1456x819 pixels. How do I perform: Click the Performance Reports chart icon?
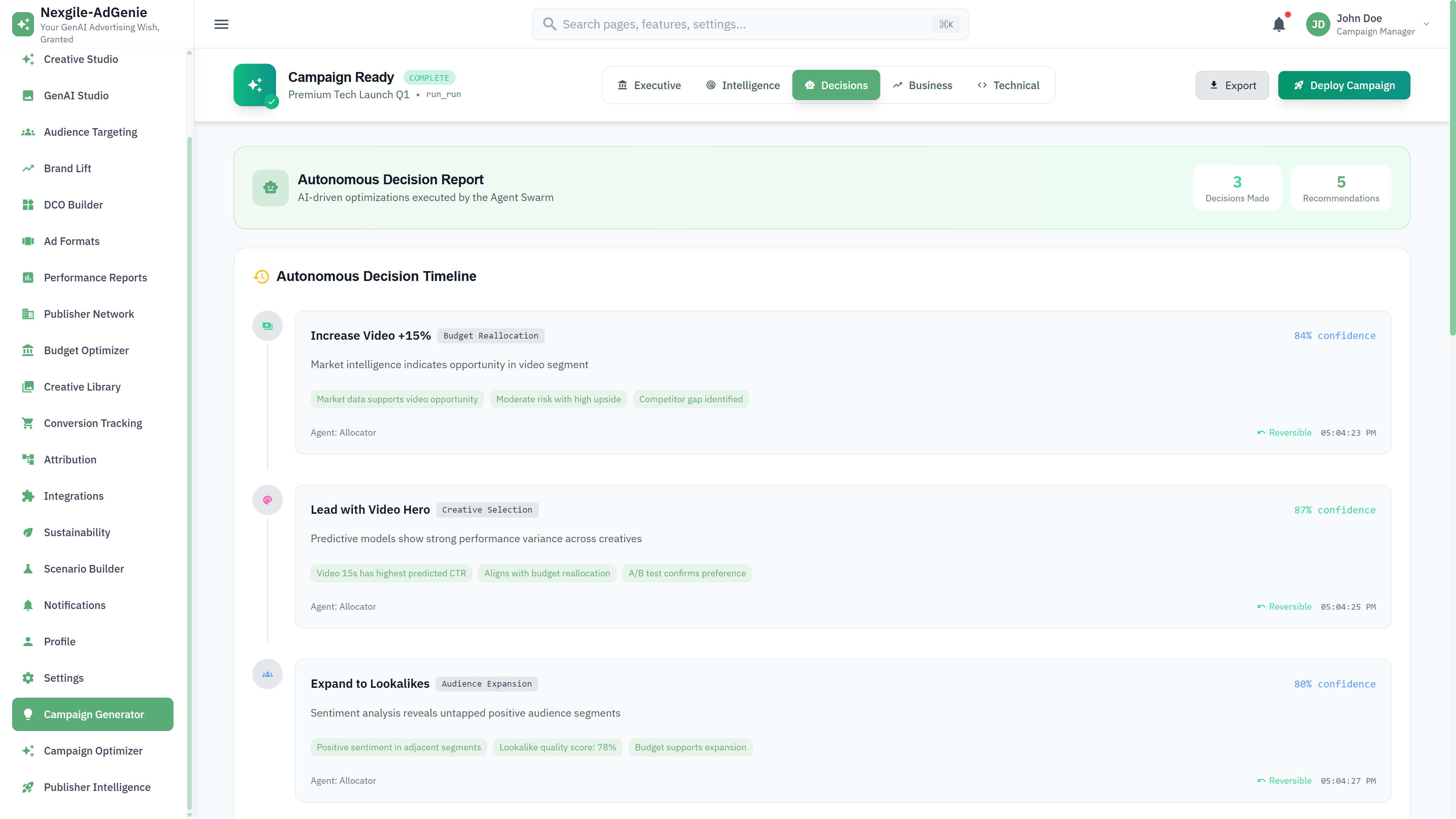[28, 278]
